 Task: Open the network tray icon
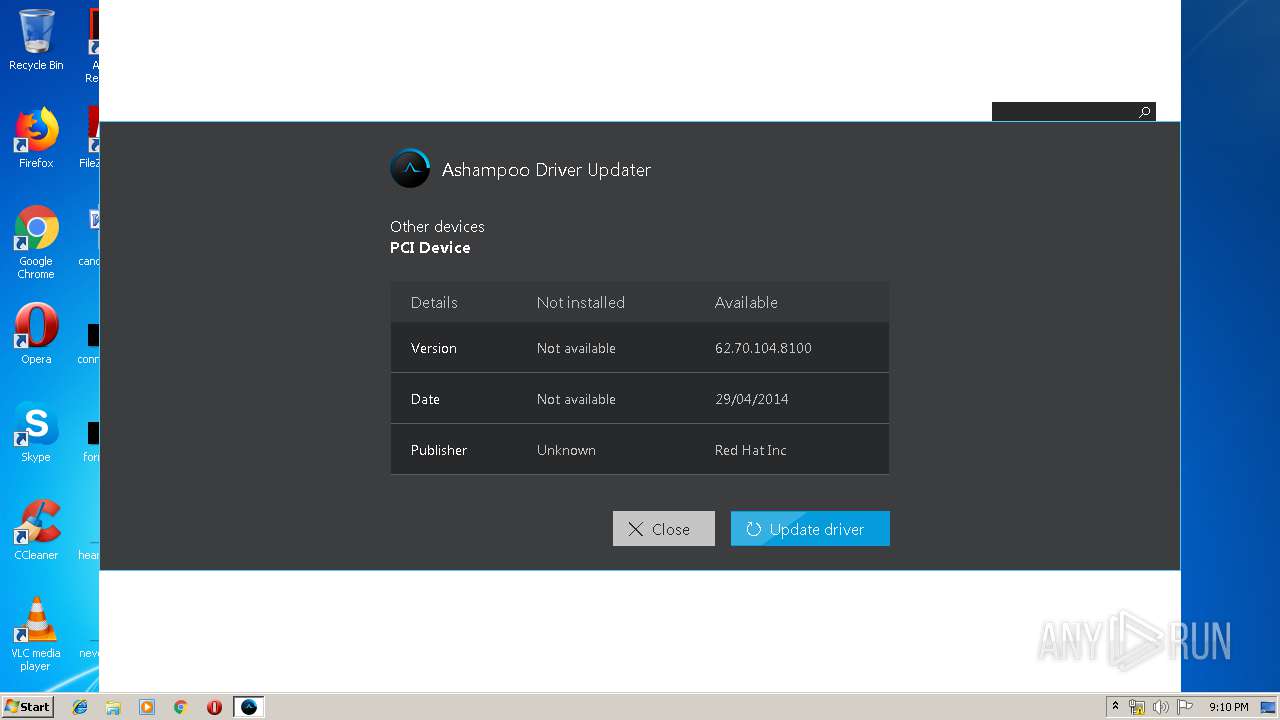(x=1137, y=707)
